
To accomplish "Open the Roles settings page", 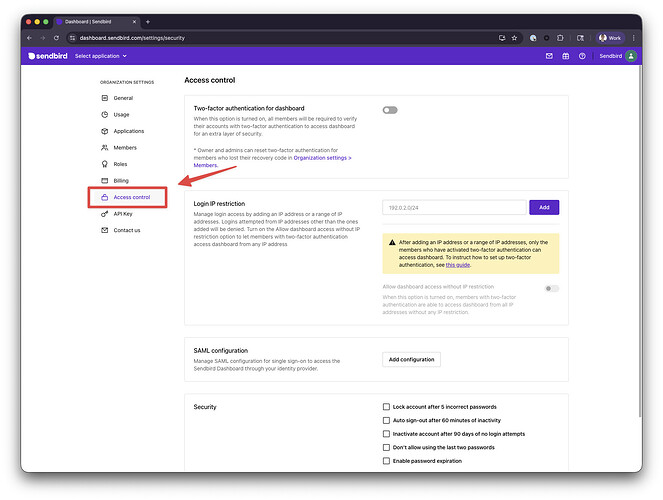I will [x=120, y=164].
